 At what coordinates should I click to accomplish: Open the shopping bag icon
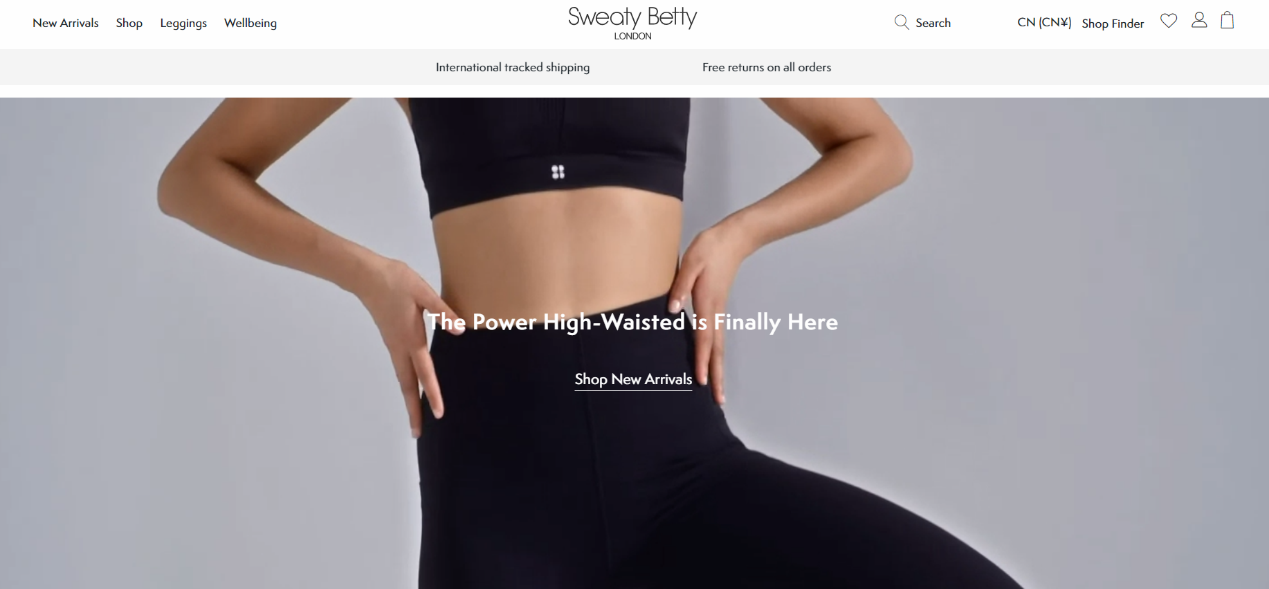[x=1227, y=20]
